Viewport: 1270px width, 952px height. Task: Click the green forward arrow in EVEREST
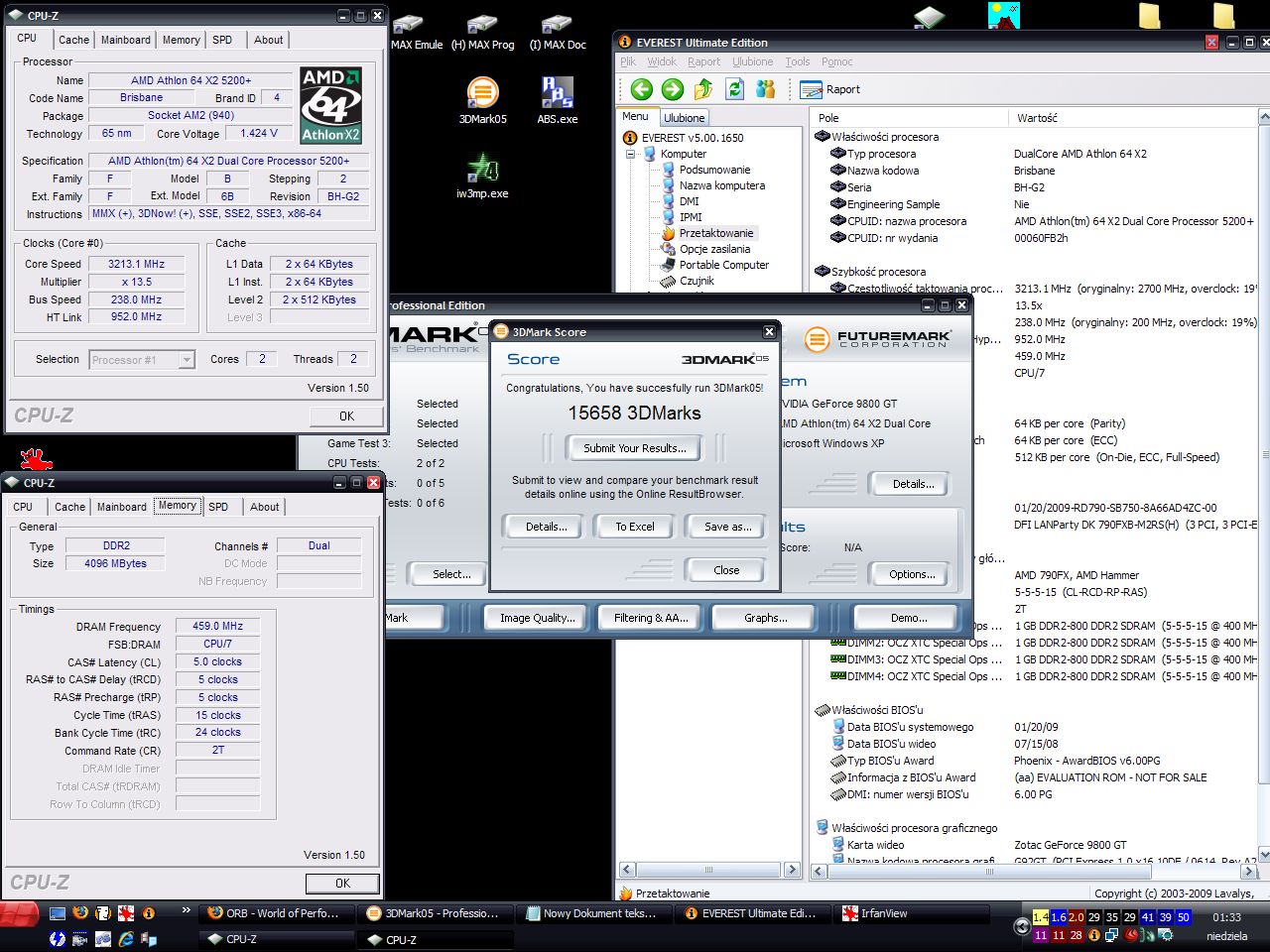[673, 89]
